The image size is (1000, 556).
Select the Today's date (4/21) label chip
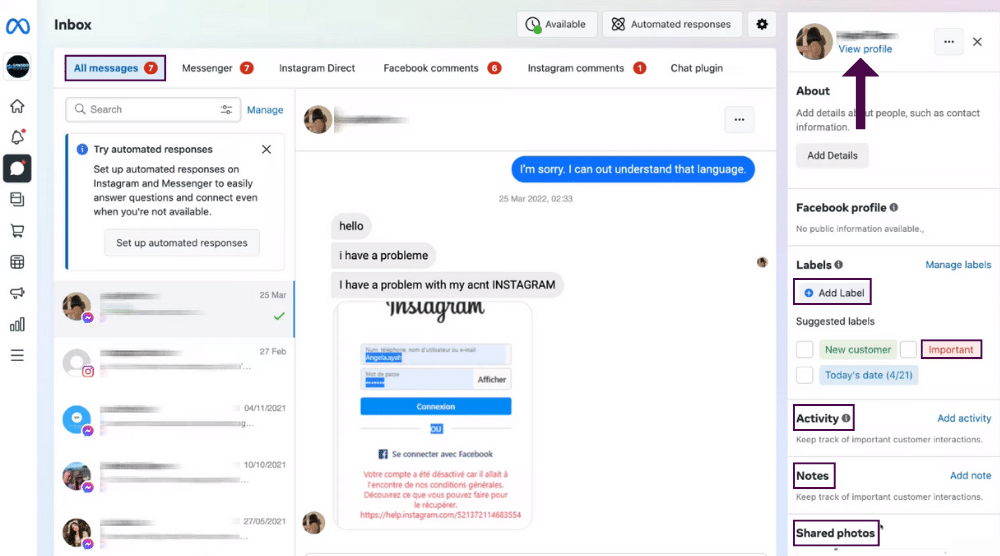(x=869, y=375)
